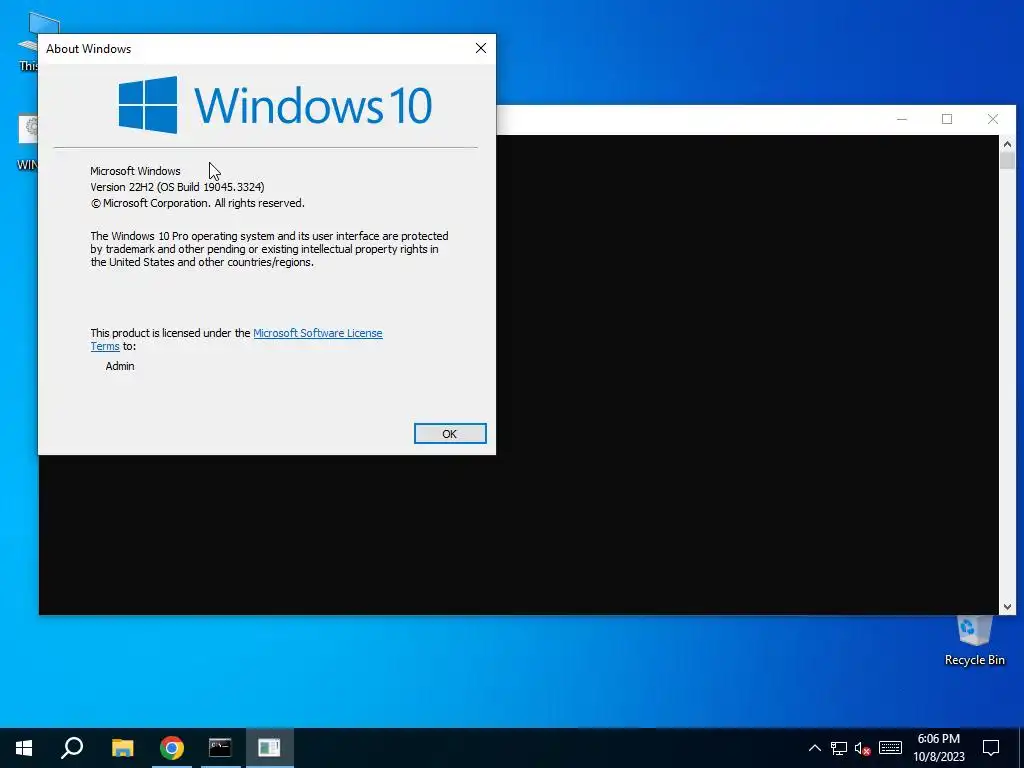Open Google Chrome from the taskbar
The image size is (1024, 768).
[x=171, y=747]
